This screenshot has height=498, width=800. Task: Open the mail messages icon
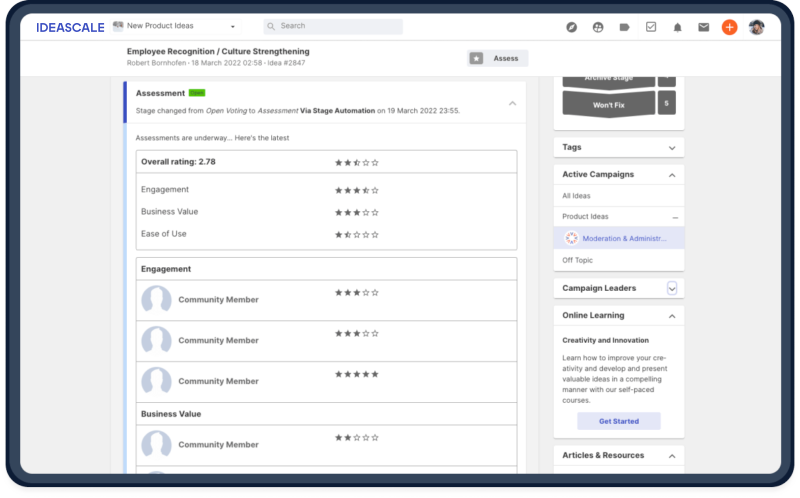pyautogui.click(x=704, y=27)
